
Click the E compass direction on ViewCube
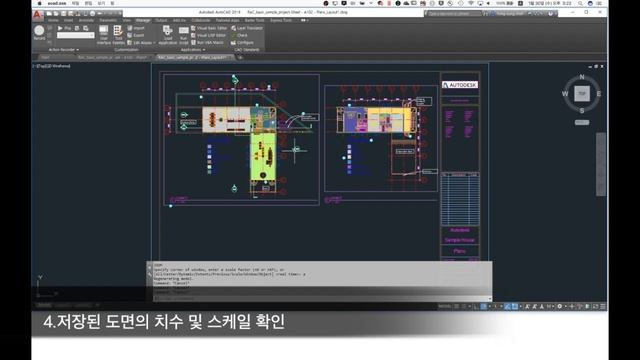[598, 93]
